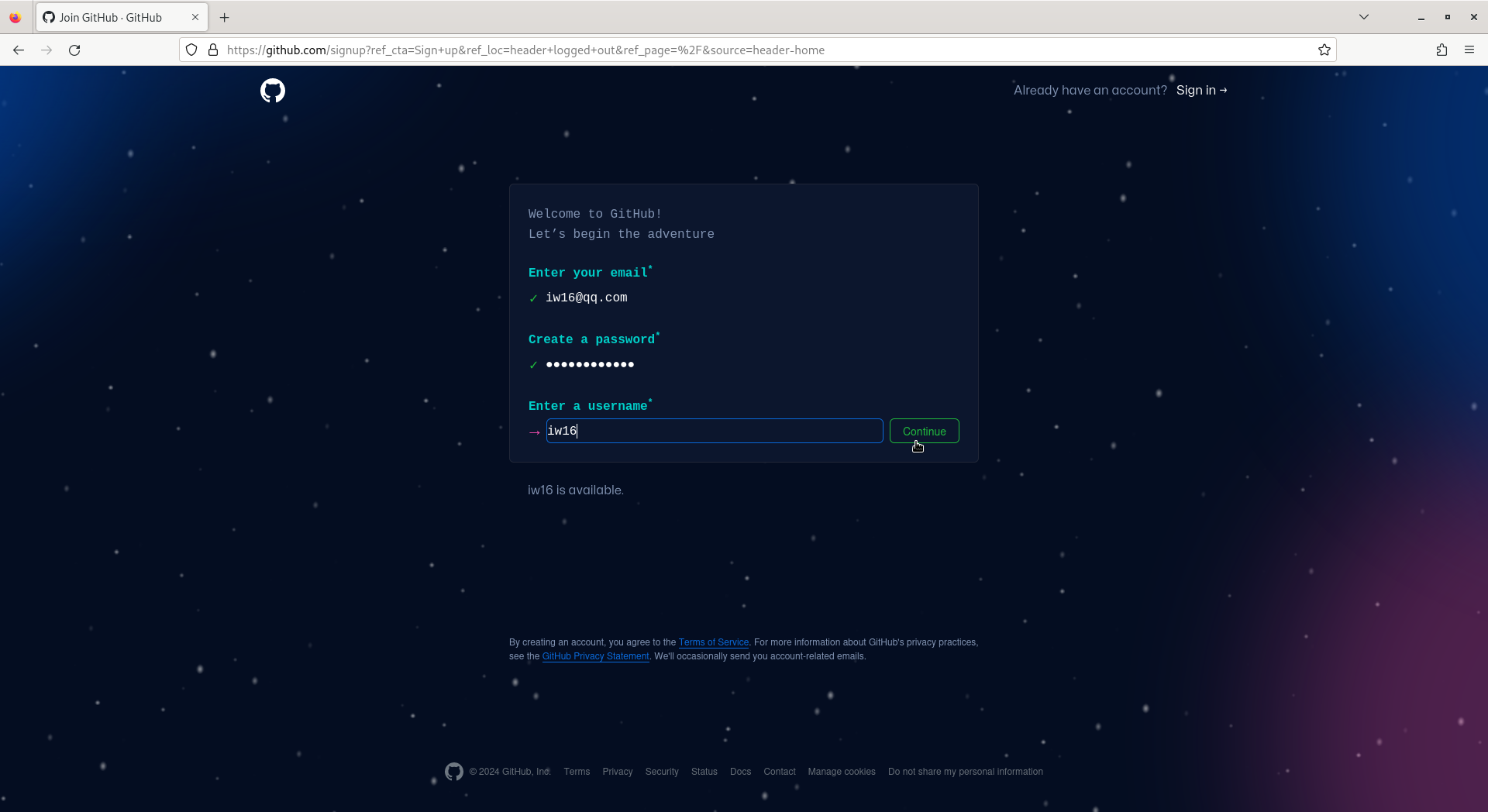Screen dimensions: 1488x812
Task: Open the footer Terms link
Action: click(577, 772)
